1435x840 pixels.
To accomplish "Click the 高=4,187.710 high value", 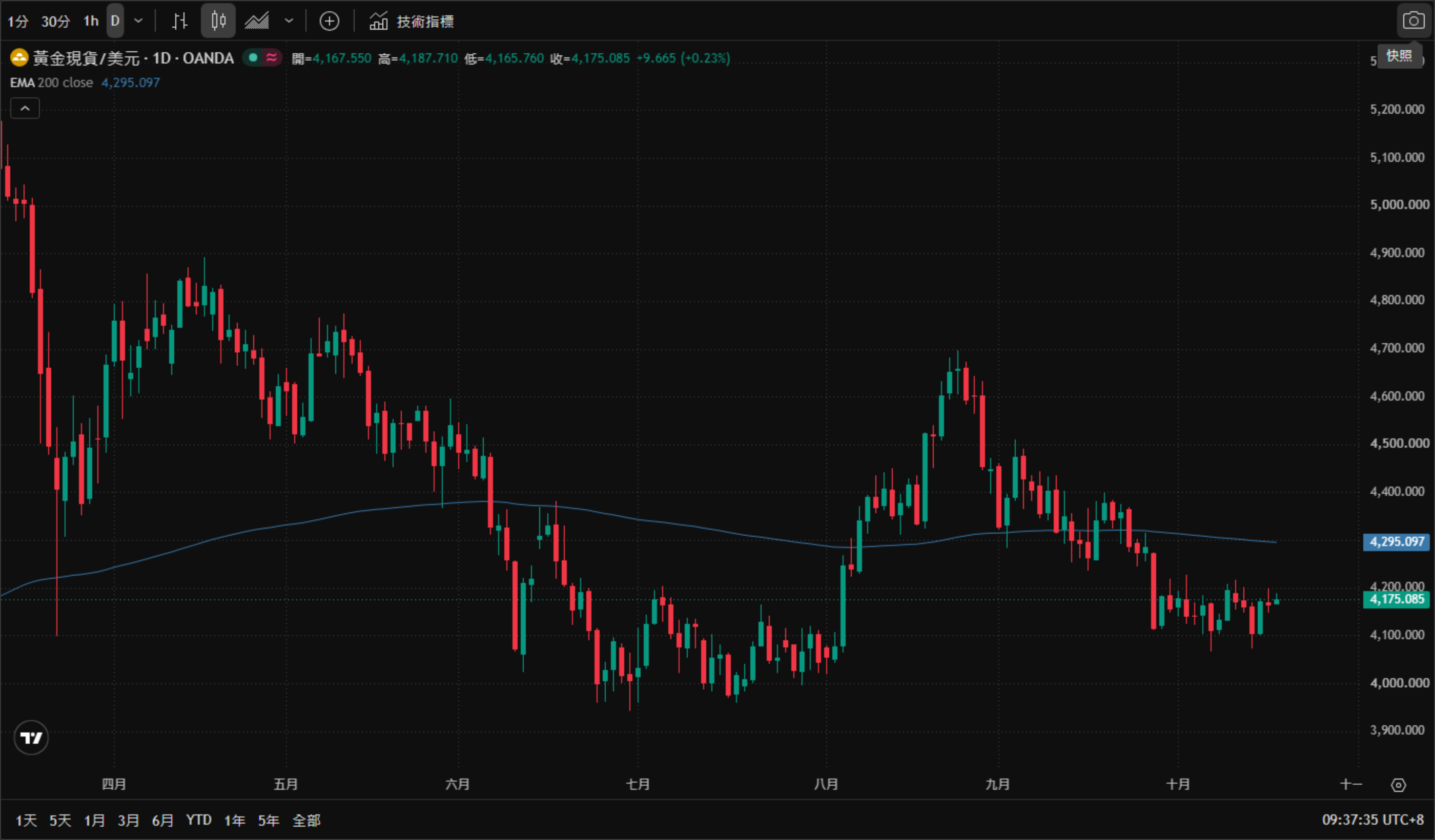I will 418,58.
